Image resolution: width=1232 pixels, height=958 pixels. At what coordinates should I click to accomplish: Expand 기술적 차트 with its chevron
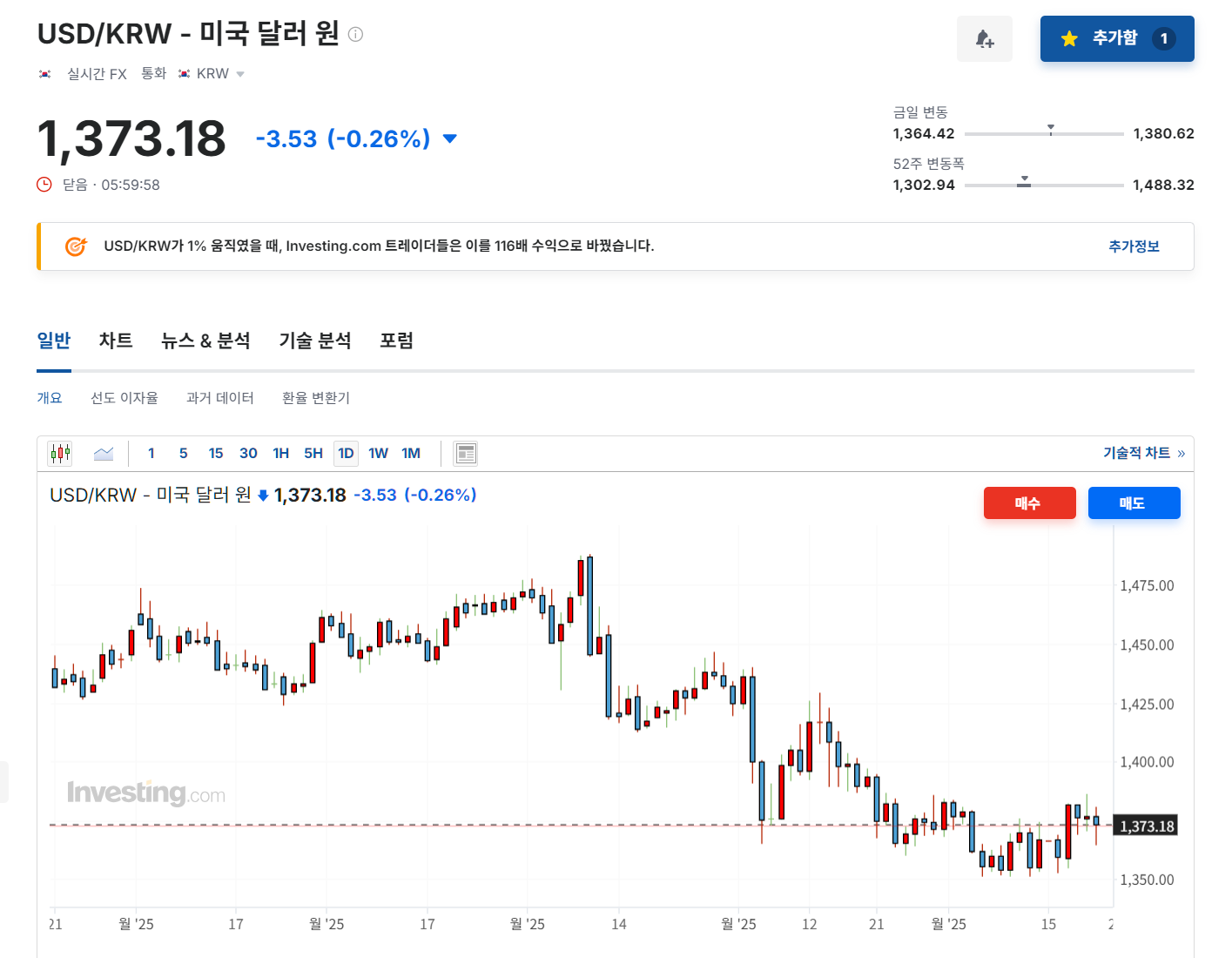1181,453
